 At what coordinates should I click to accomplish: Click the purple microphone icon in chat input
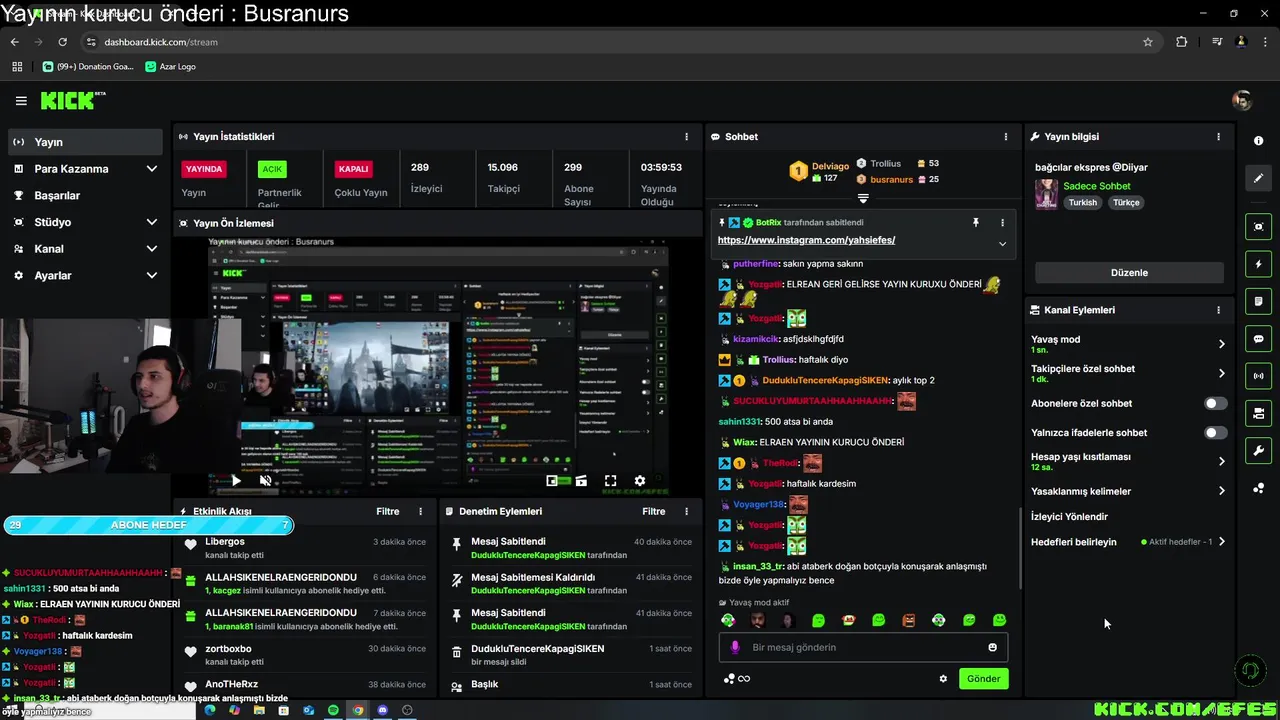coord(735,648)
